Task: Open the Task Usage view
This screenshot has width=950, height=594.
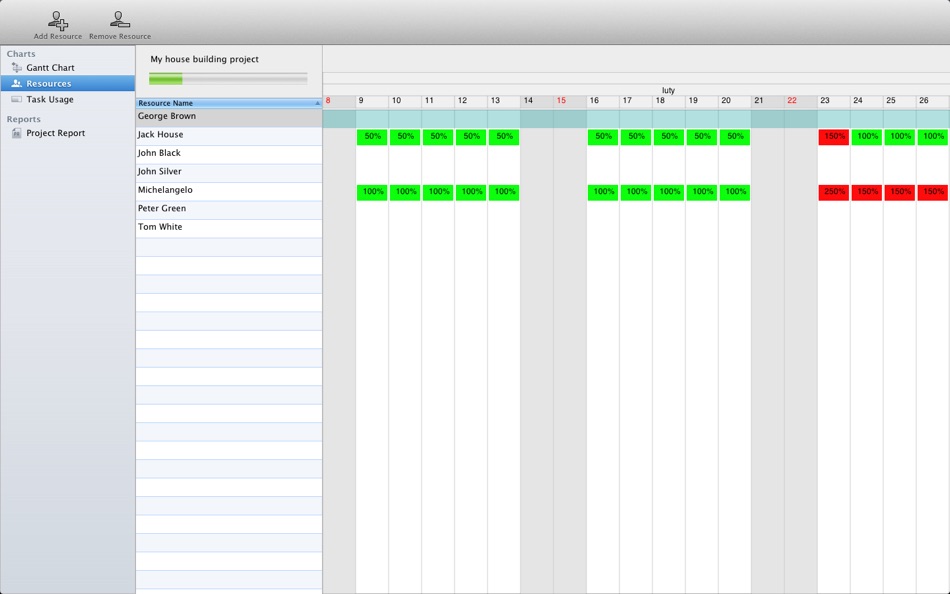Action: click(x=50, y=99)
